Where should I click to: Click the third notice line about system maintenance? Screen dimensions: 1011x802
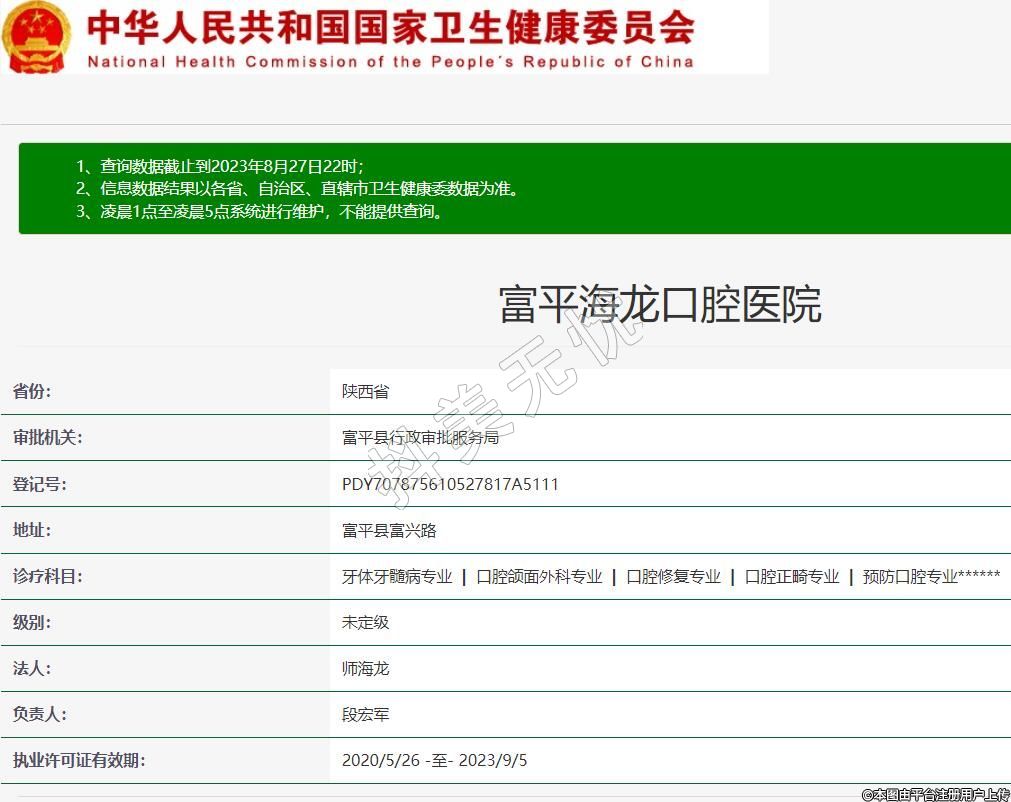coord(260,211)
